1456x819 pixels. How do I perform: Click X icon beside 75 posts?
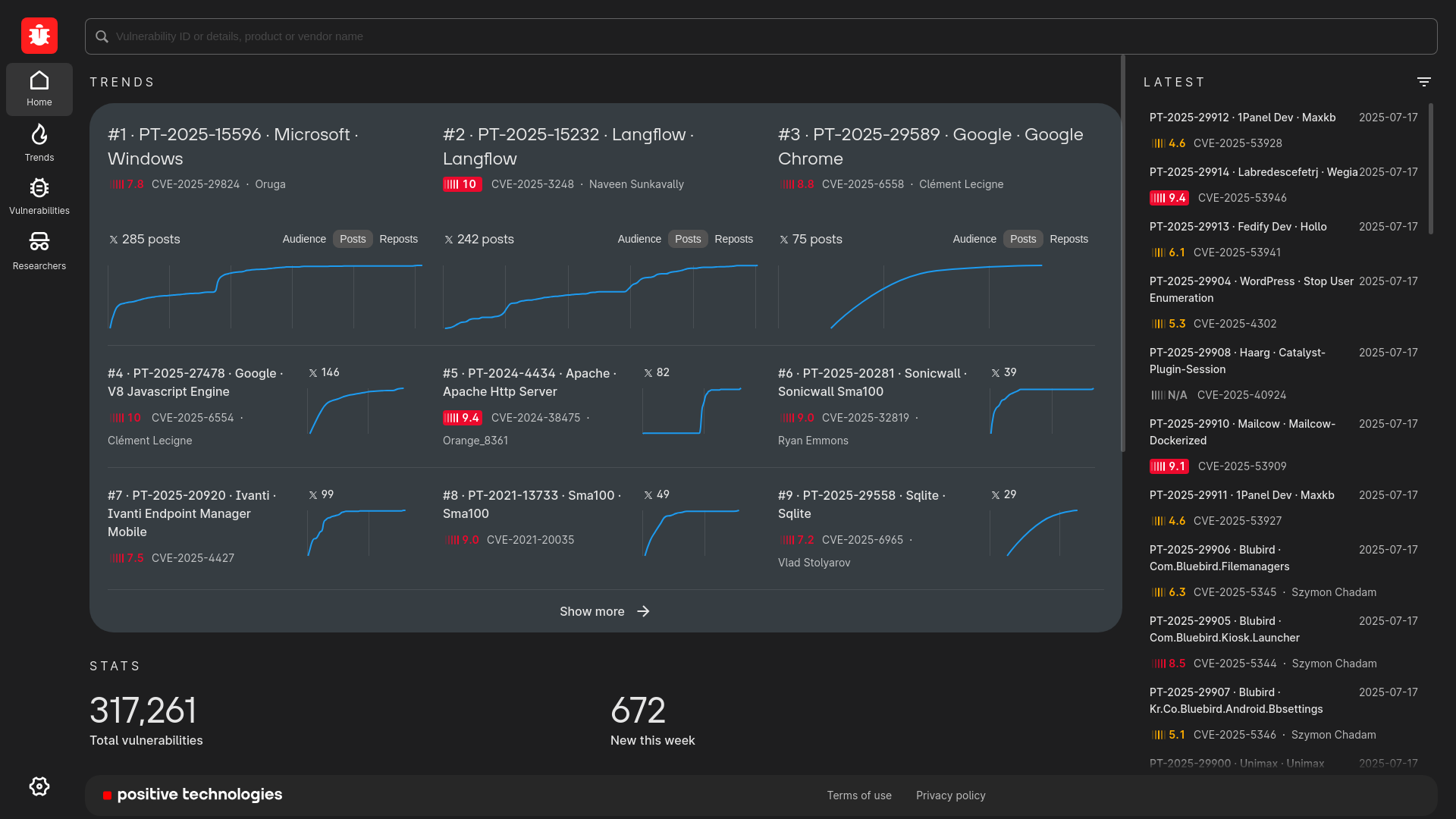pos(784,240)
